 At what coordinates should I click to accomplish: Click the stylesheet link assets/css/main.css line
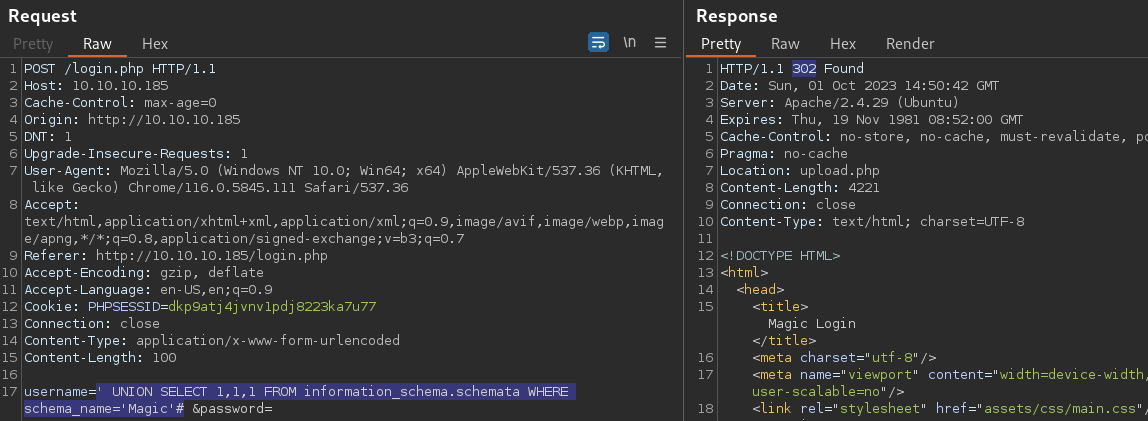click(950, 409)
